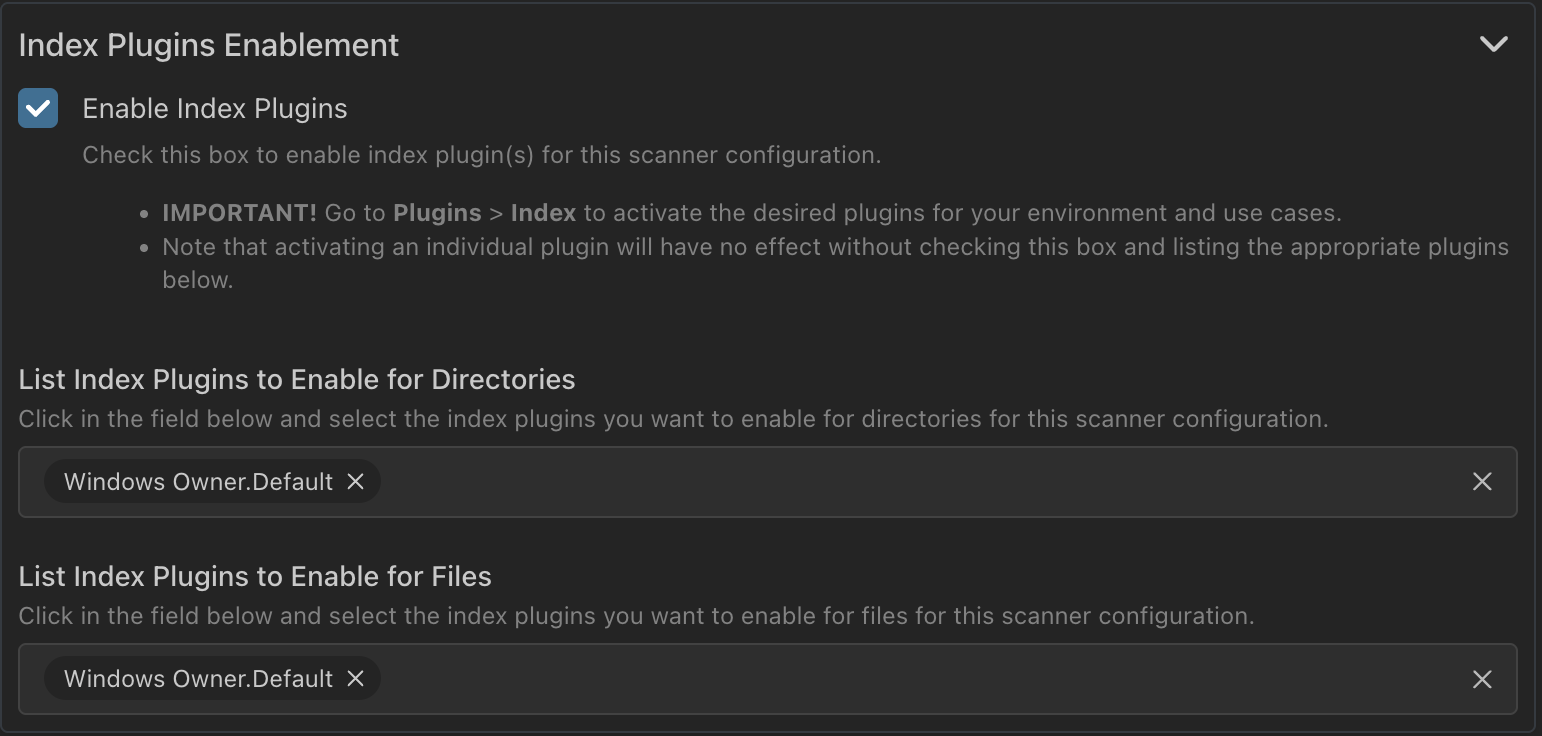Click the 'Check this box to enable' description

(x=481, y=155)
